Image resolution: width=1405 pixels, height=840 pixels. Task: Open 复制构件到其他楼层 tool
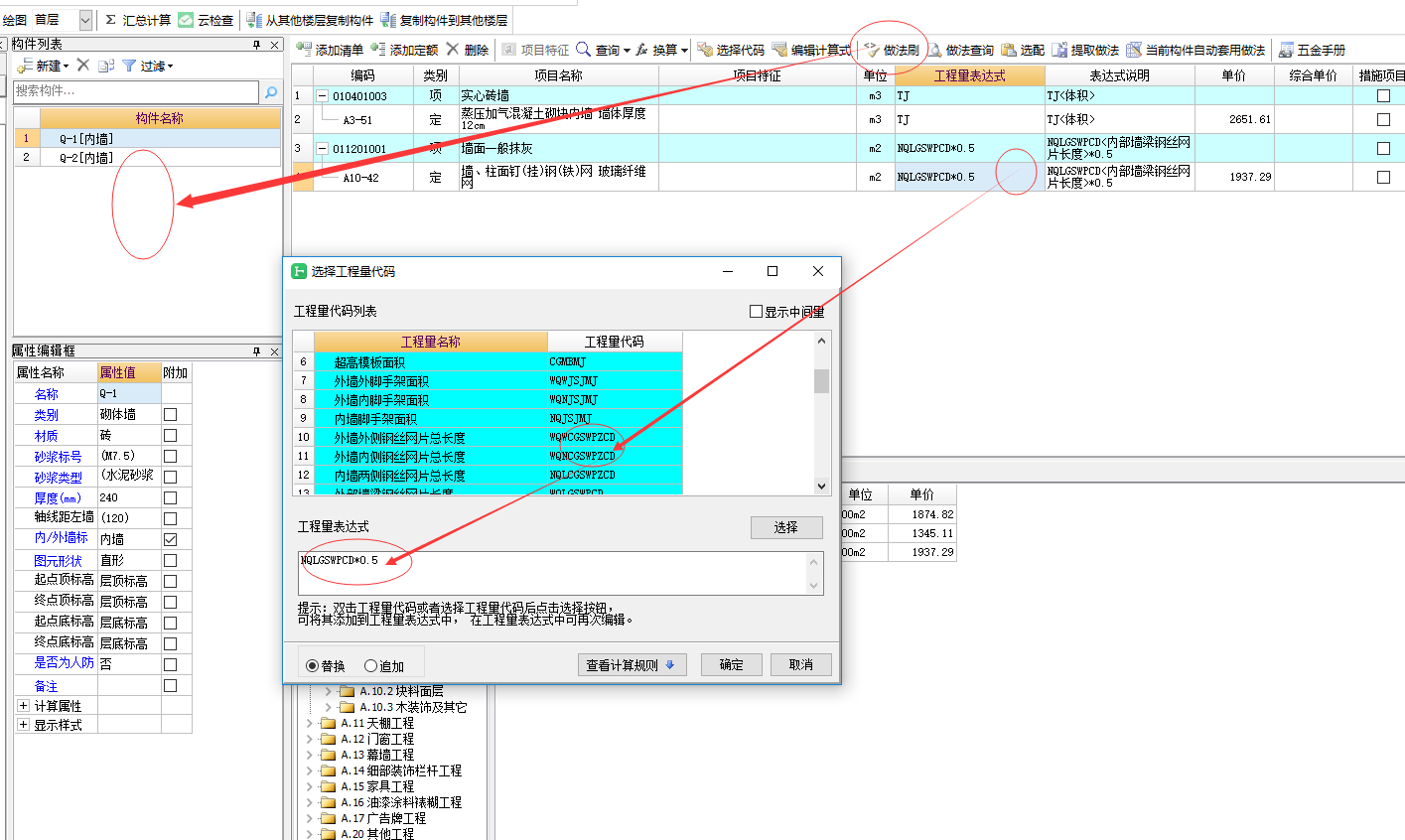[444, 20]
